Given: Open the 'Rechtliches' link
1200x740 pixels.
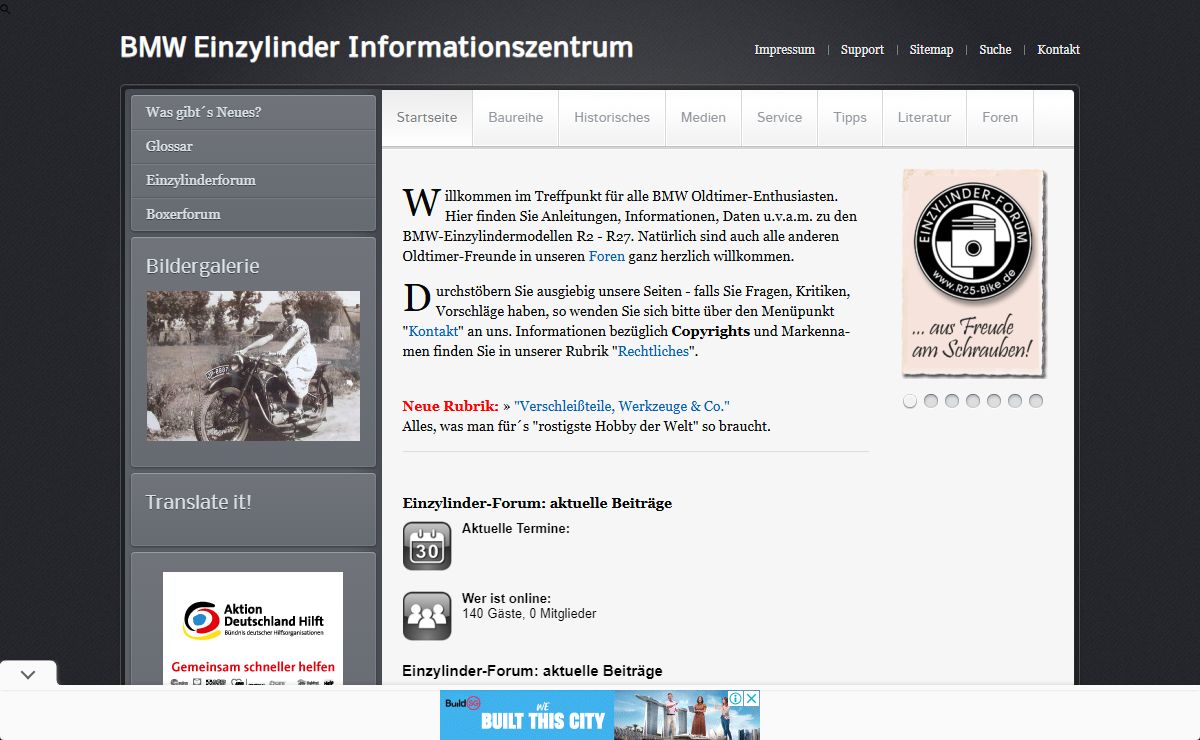Looking at the screenshot, I should click(x=653, y=352).
